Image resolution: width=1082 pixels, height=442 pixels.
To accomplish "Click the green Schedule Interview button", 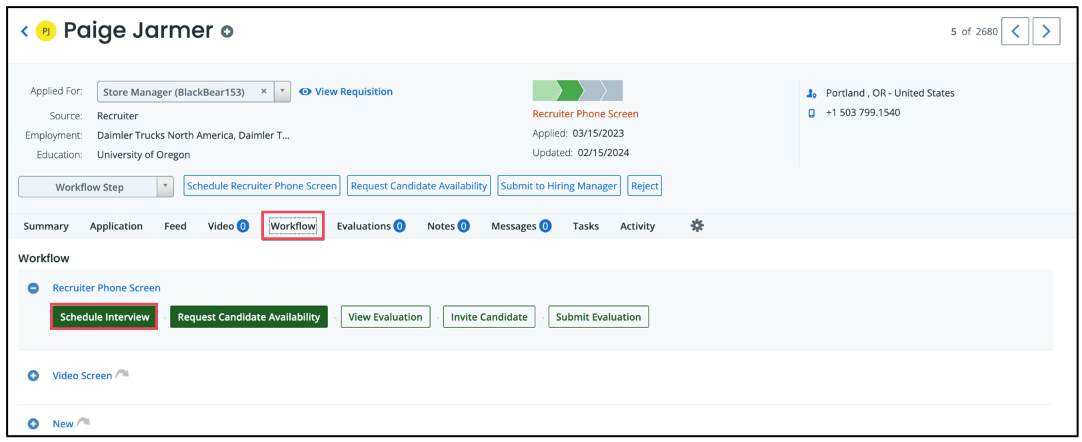I will point(104,317).
